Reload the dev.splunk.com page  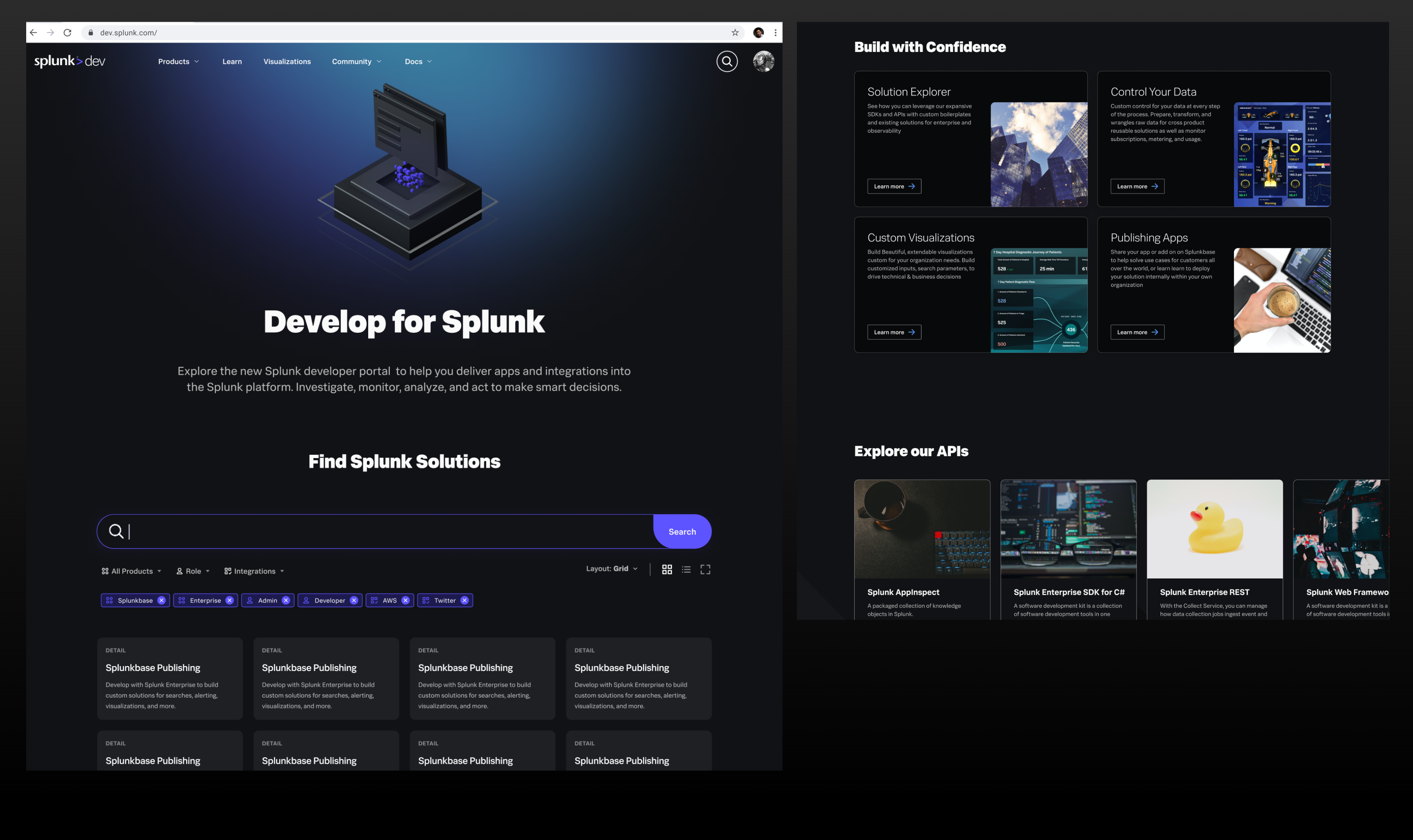click(68, 33)
